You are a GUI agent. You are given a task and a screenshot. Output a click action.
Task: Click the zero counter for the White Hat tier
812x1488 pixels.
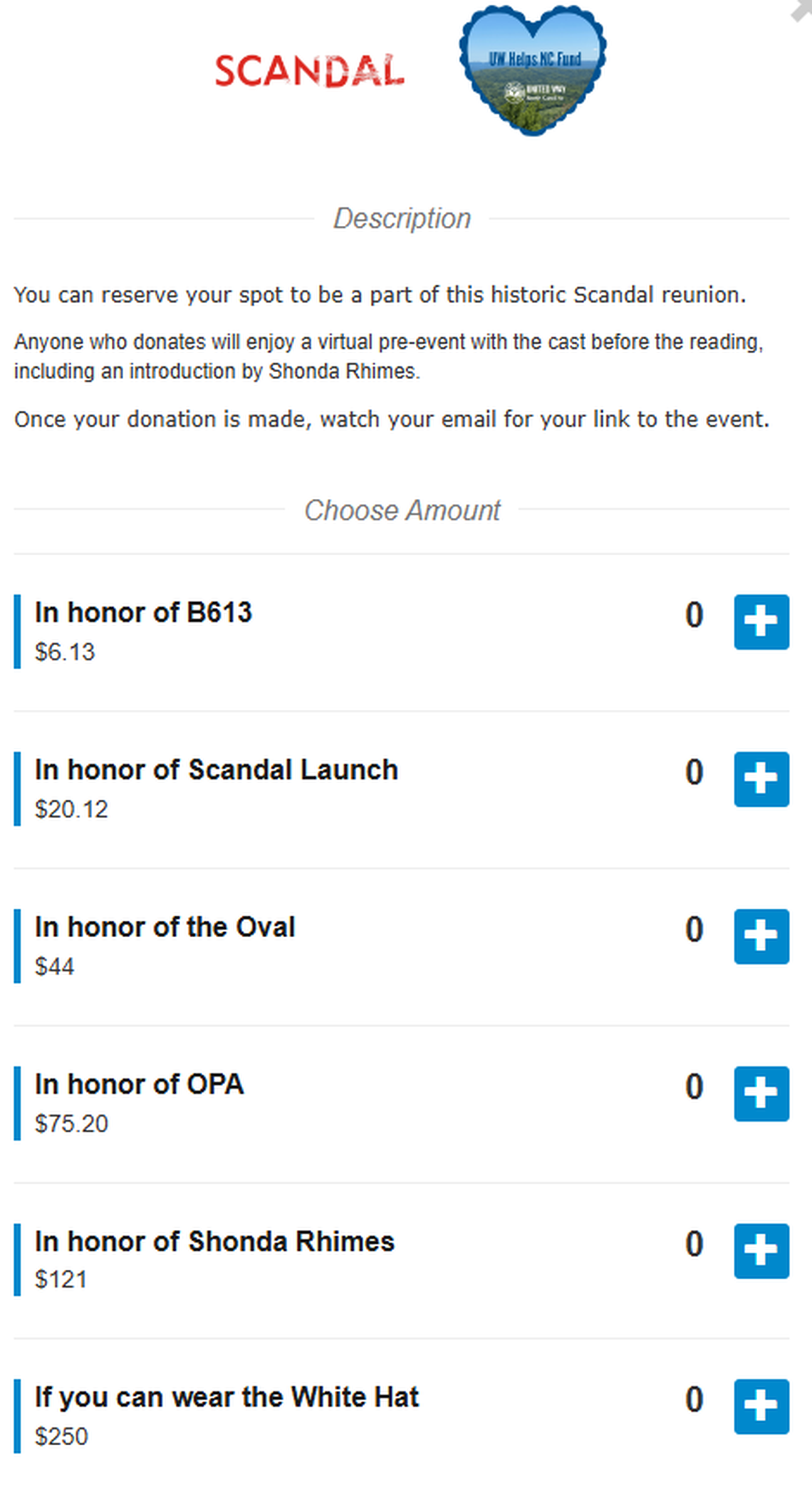tap(693, 1400)
